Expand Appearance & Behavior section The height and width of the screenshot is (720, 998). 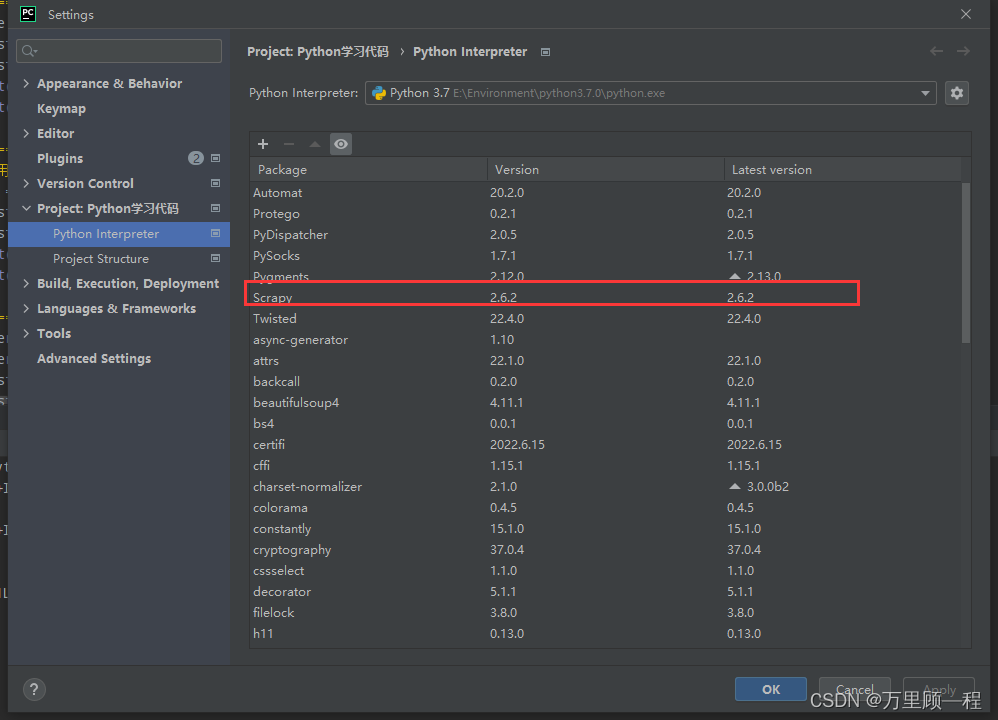coord(26,83)
